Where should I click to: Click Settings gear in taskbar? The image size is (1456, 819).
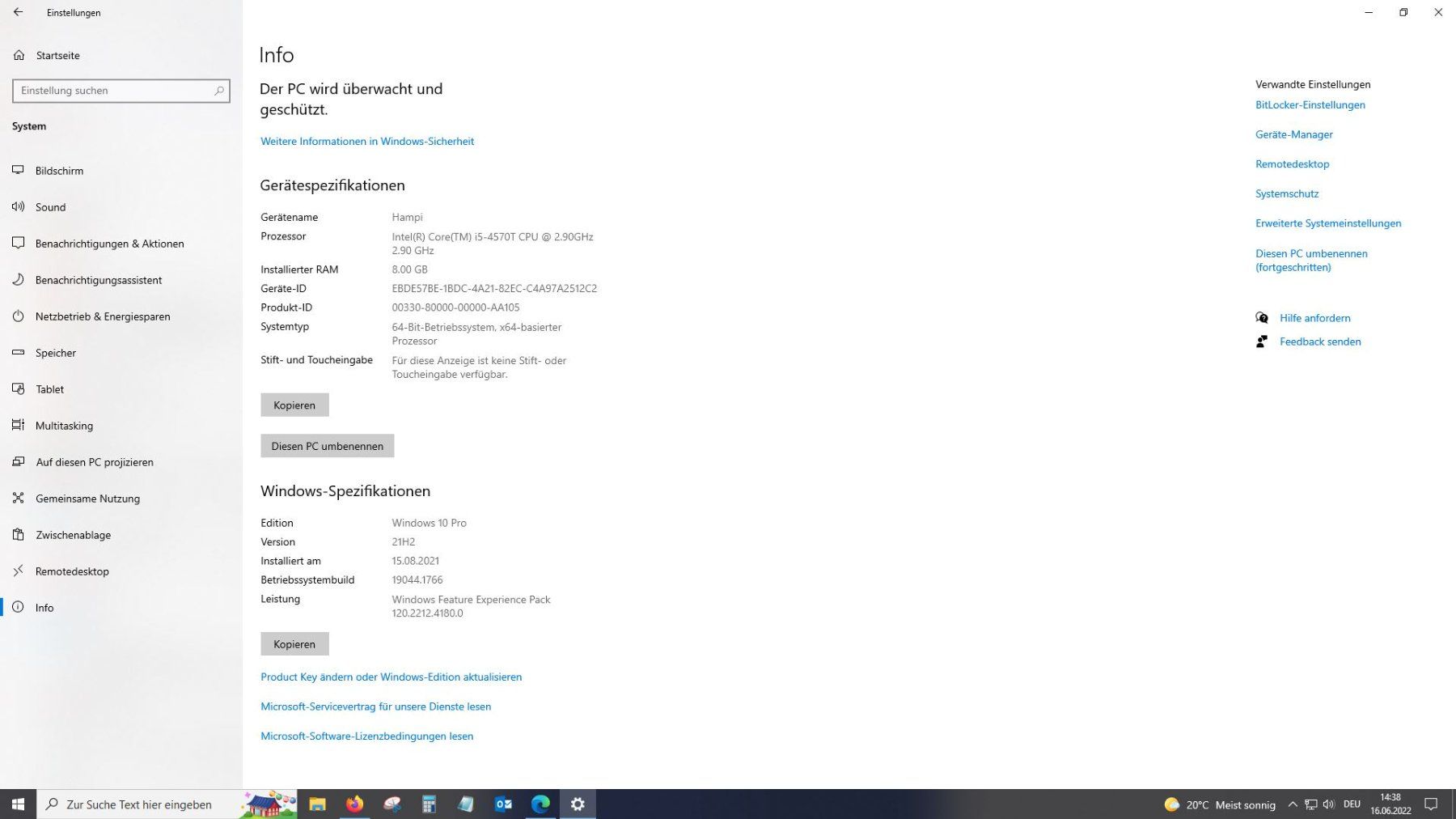click(578, 804)
